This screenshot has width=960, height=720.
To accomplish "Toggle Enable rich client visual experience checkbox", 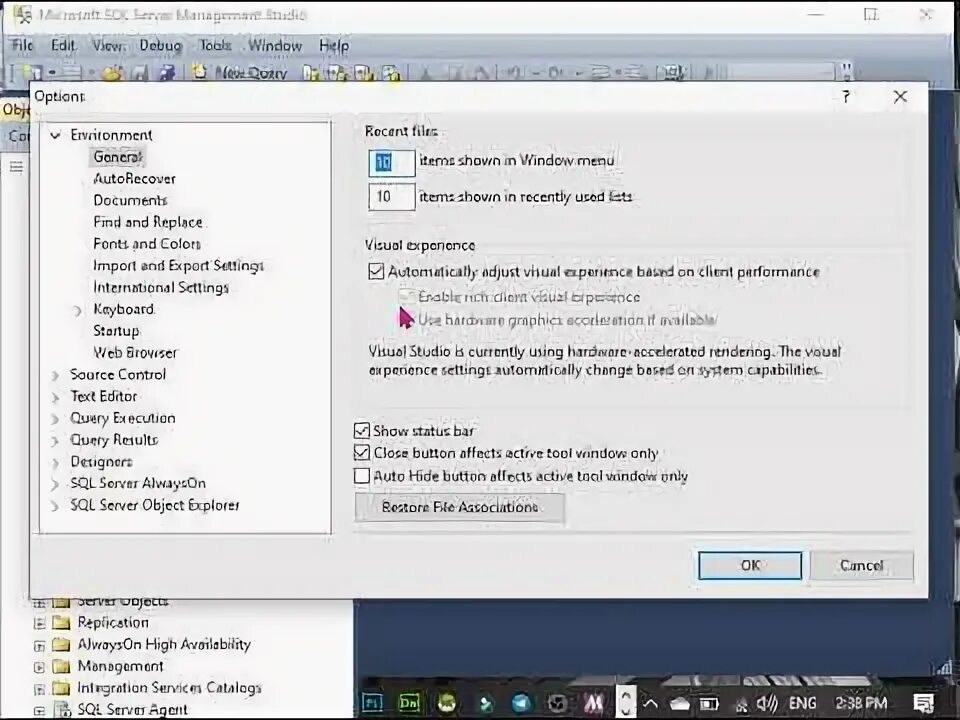I will tap(406, 297).
